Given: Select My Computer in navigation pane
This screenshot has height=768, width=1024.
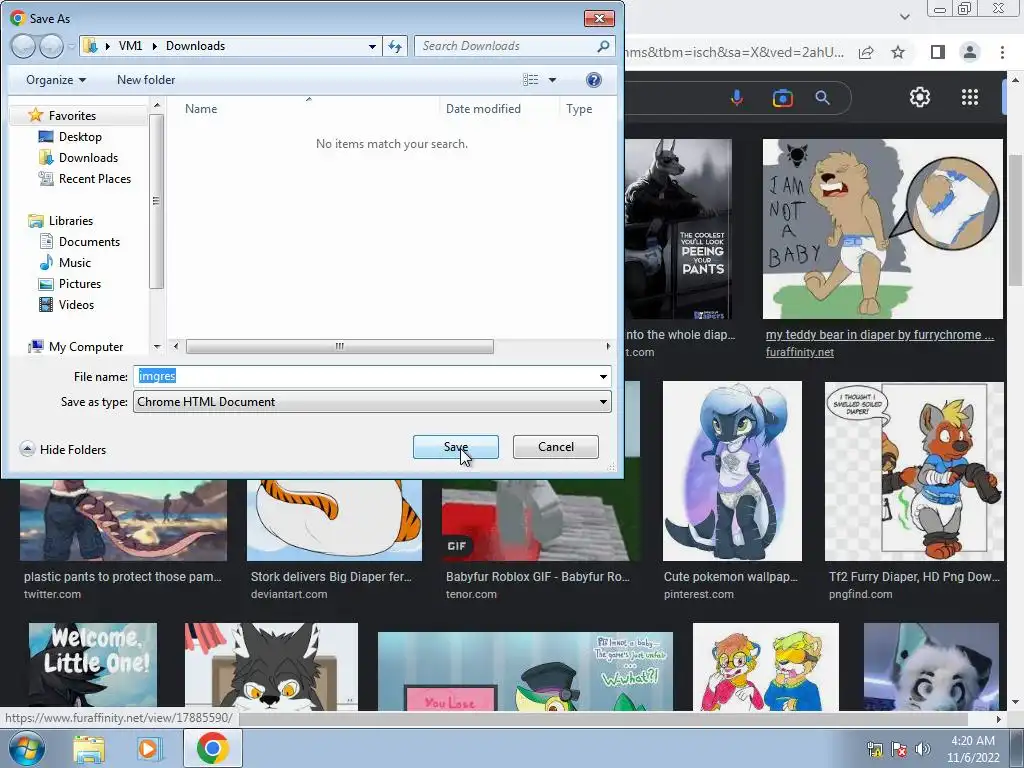Looking at the screenshot, I should [86, 347].
